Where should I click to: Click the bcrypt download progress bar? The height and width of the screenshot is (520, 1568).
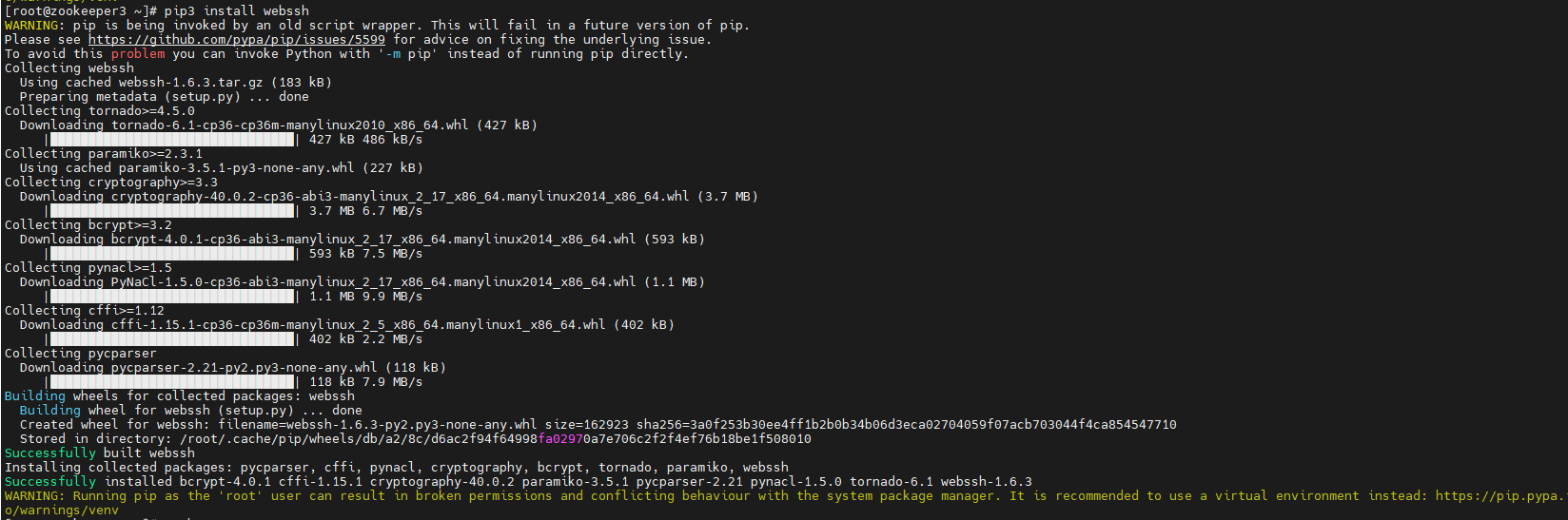[x=171, y=254]
